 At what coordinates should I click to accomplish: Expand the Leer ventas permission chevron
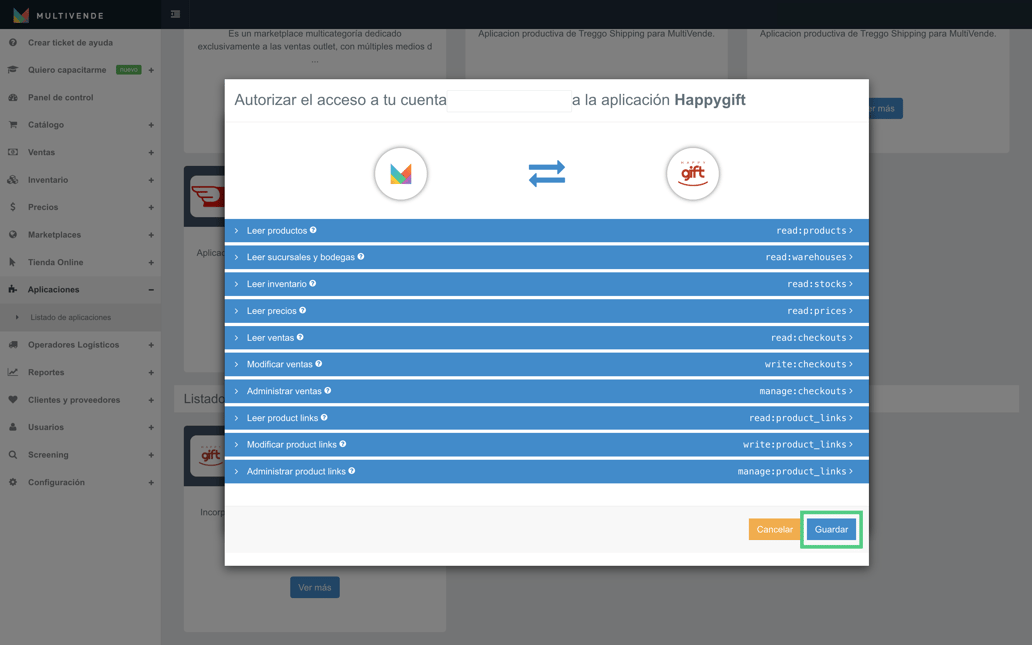[x=236, y=338]
